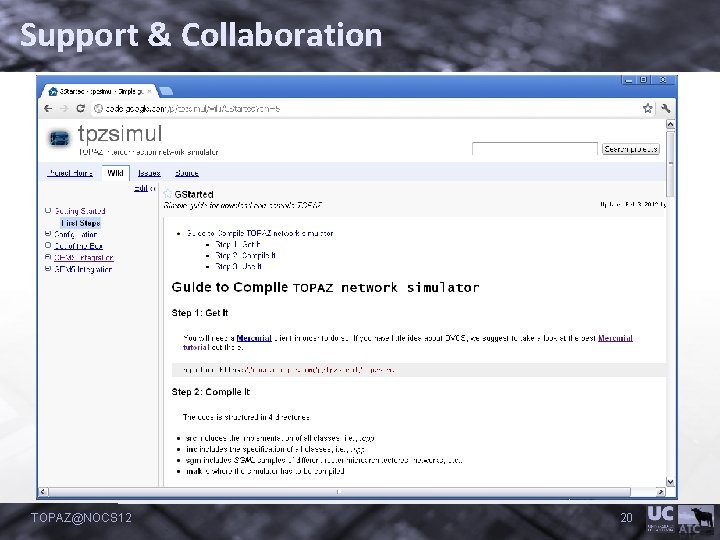720x540 pixels.
Task: Jump to 'Step 2: Compile It' contents link
Action: pyautogui.click(x=246, y=255)
